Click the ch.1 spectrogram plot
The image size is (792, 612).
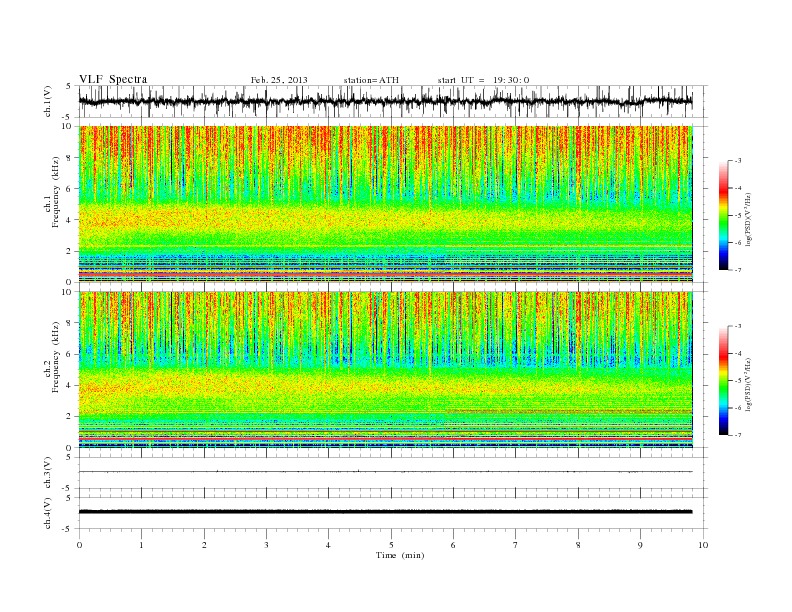(385, 204)
